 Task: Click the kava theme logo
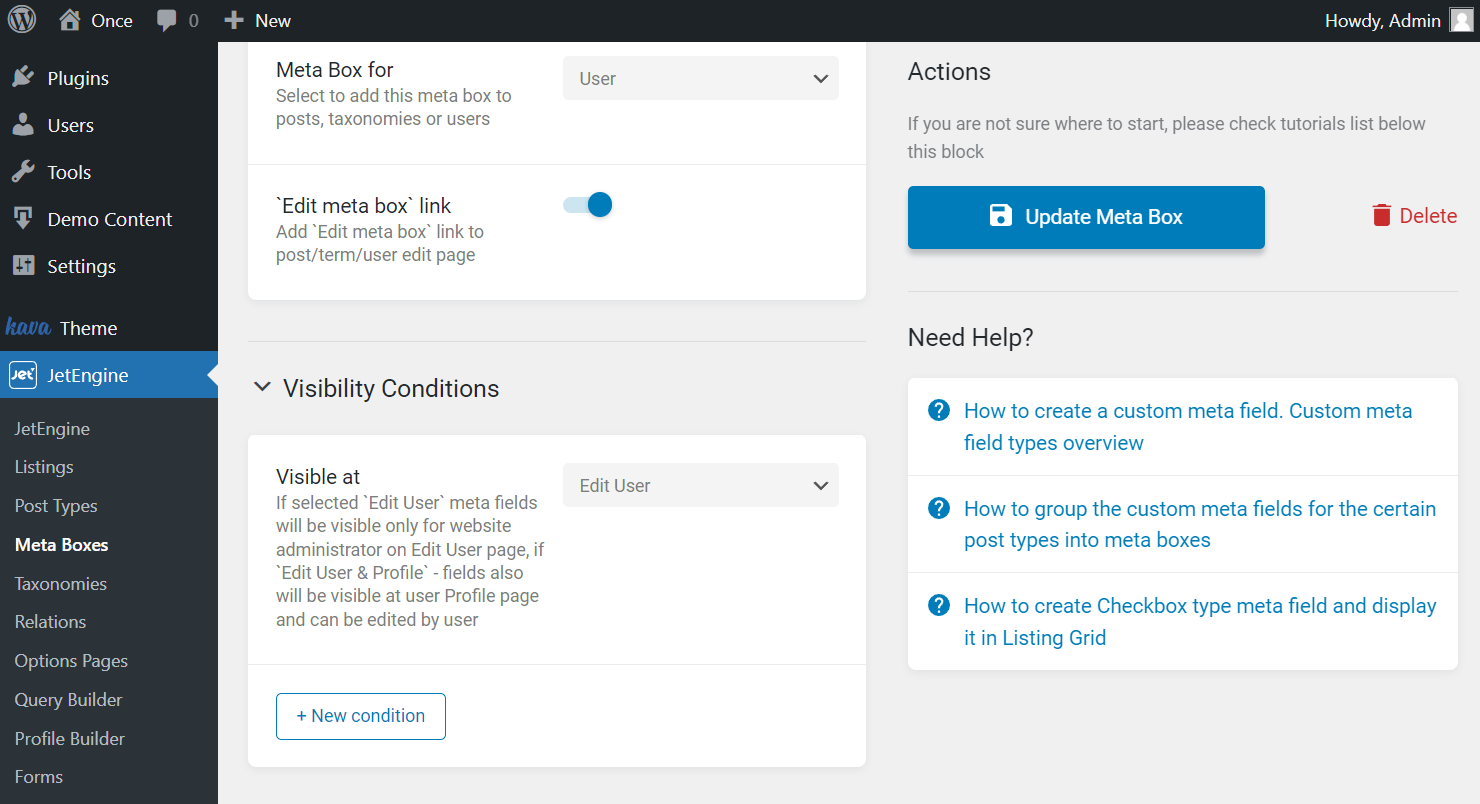[x=28, y=327]
